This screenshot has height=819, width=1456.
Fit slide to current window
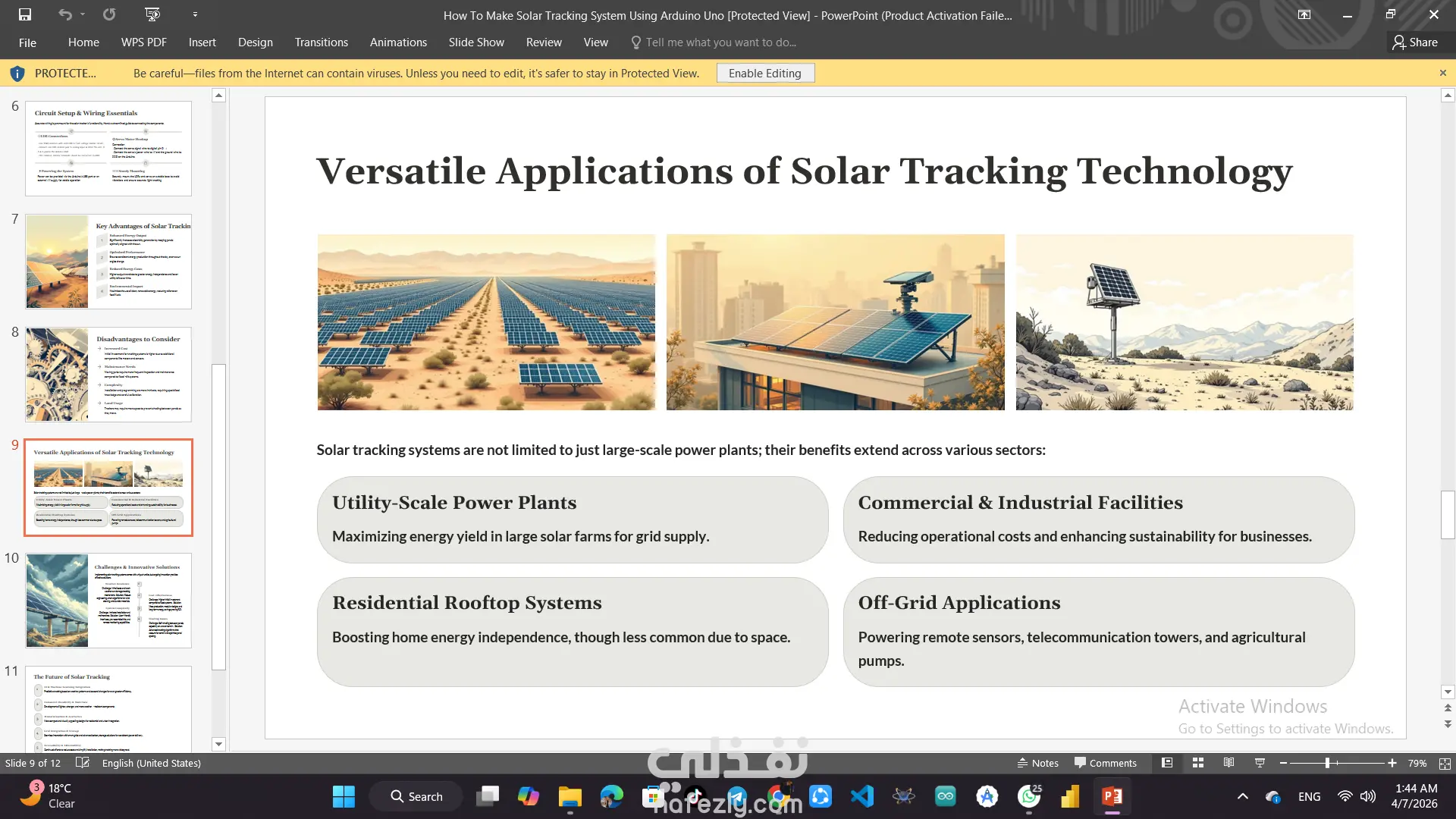point(1445,764)
